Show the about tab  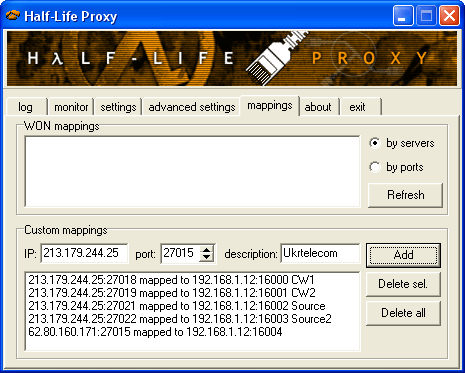coord(318,107)
